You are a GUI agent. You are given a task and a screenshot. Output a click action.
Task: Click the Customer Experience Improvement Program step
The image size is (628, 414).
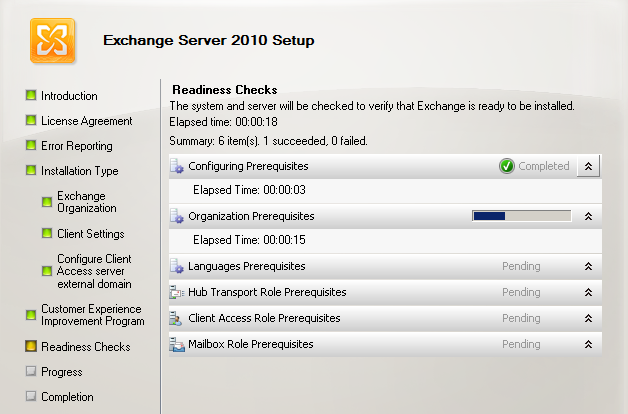pyautogui.click(x=93, y=315)
